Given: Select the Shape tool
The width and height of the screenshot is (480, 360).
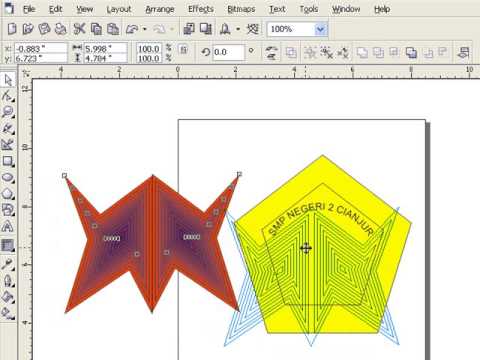Looking at the screenshot, I should click(8, 97).
